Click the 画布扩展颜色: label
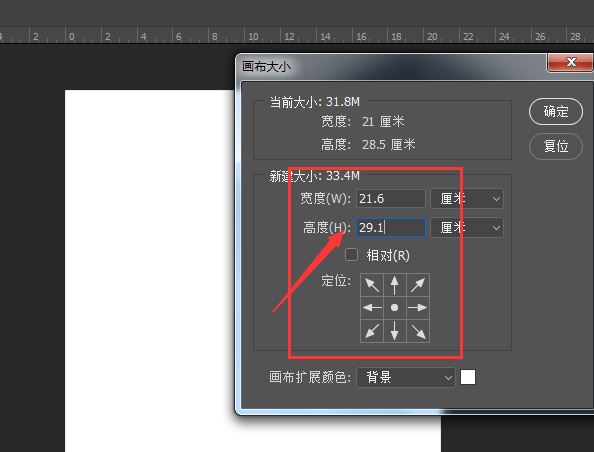 click(310, 377)
